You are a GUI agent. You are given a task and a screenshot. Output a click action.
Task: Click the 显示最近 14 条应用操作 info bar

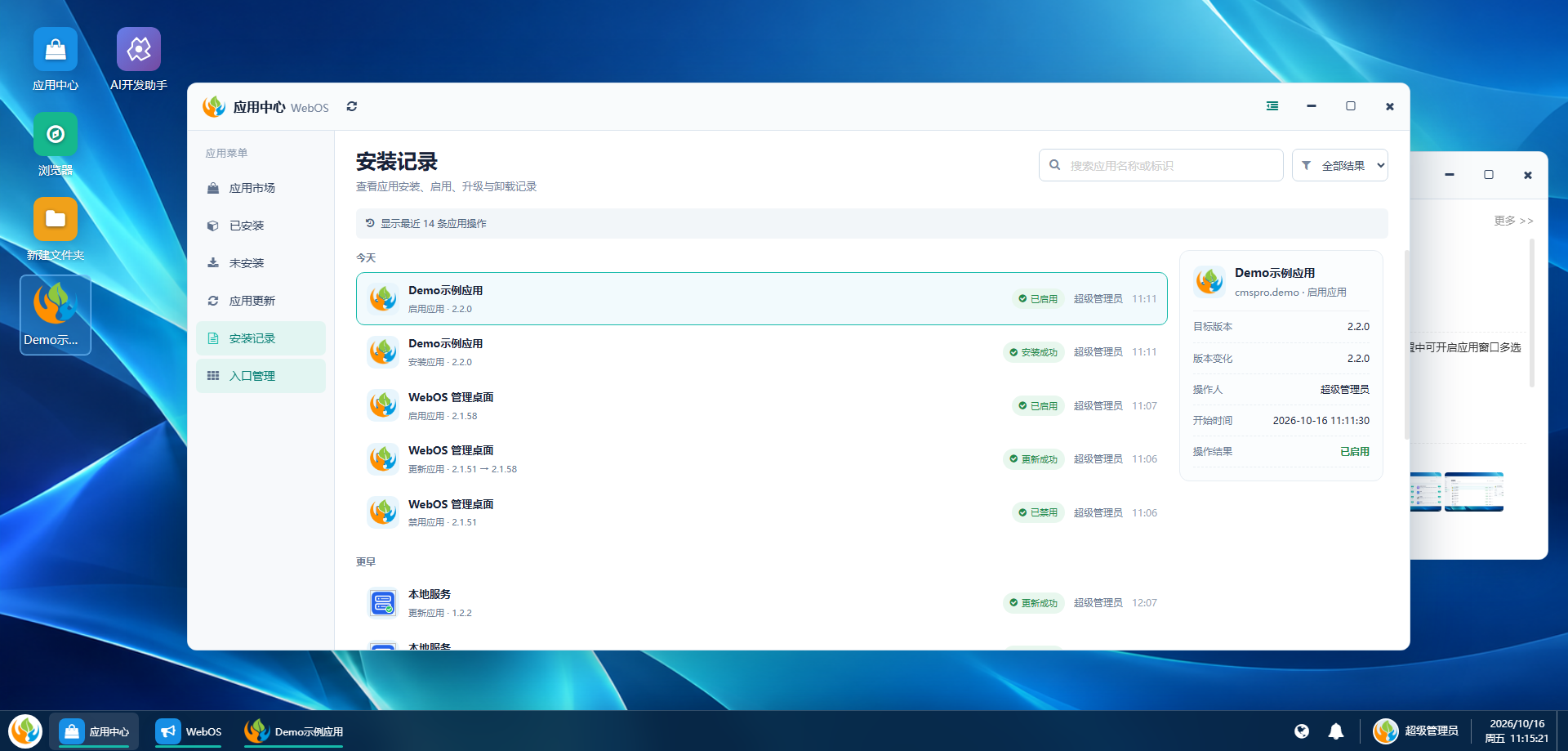(871, 223)
